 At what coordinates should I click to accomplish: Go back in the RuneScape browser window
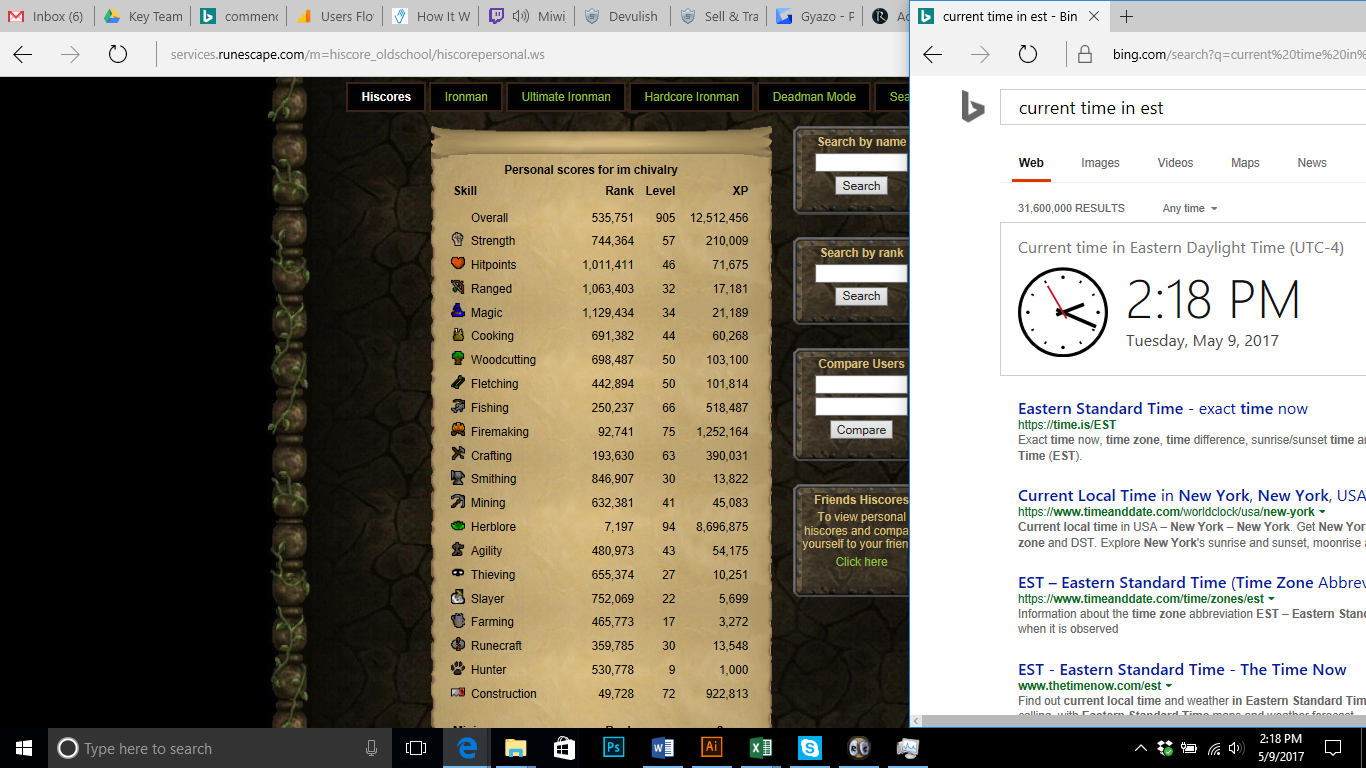click(x=23, y=54)
